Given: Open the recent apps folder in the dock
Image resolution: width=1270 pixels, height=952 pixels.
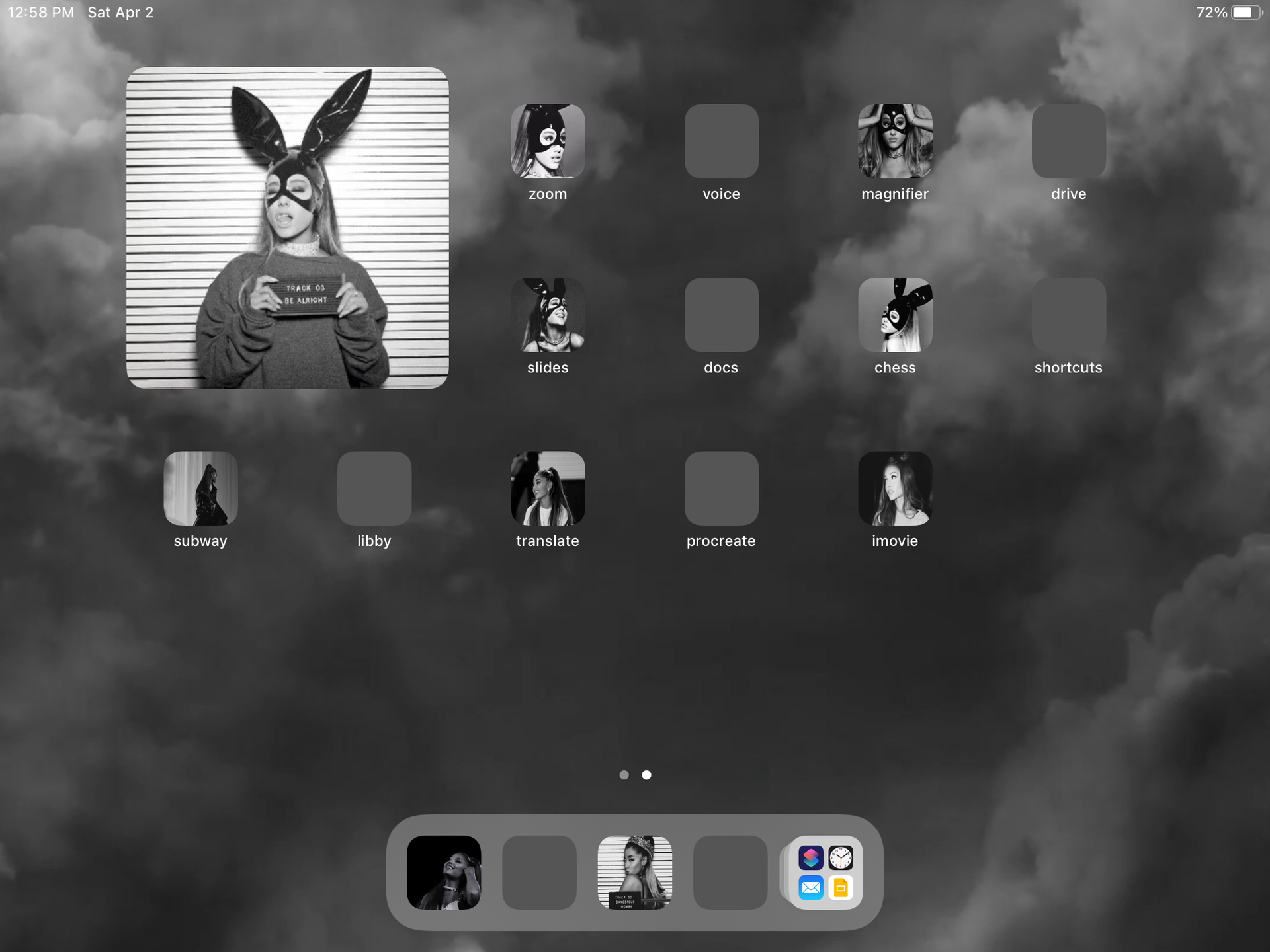Looking at the screenshot, I should click(x=825, y=873).
